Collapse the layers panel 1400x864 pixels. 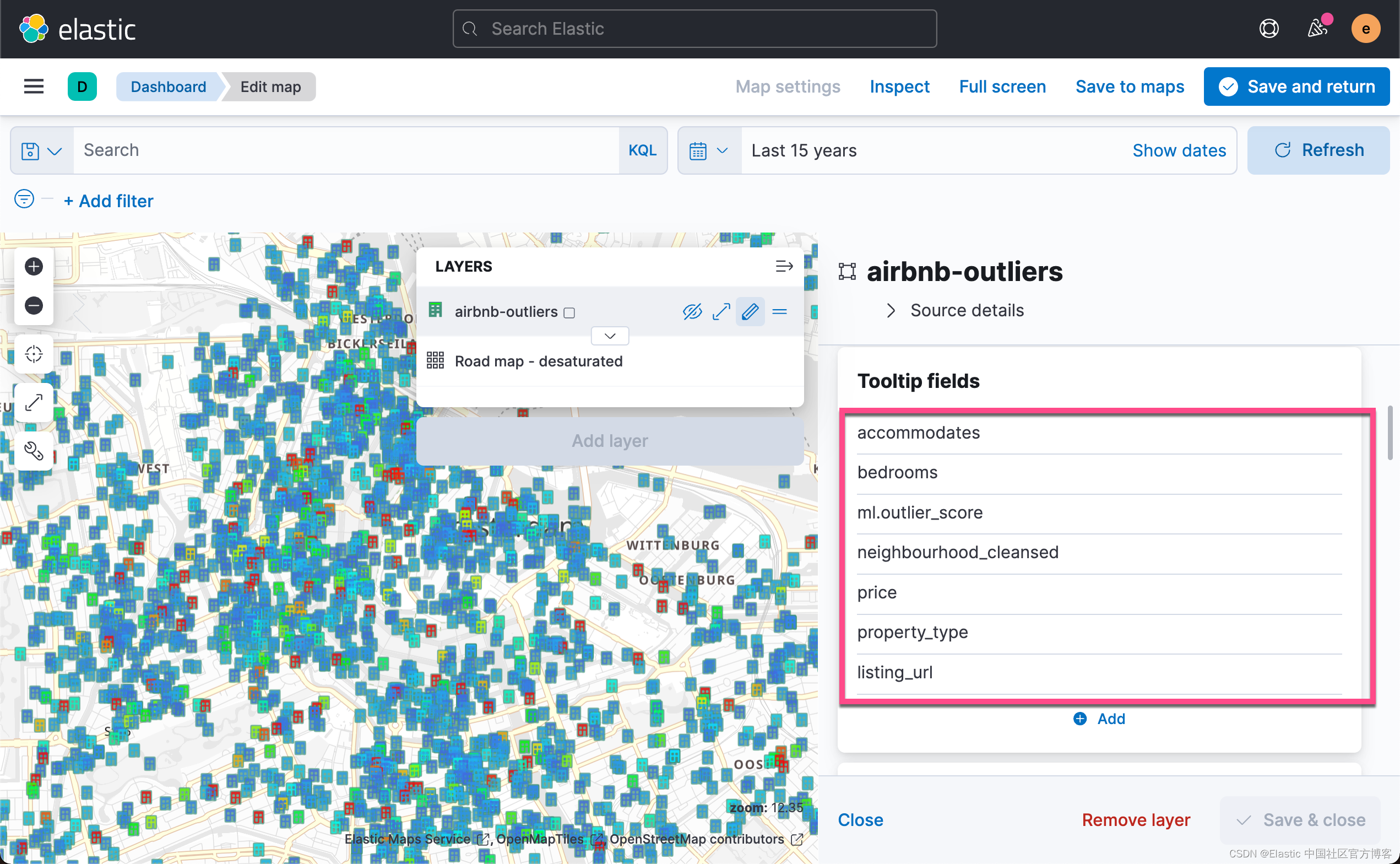click(x=784, y=266)
